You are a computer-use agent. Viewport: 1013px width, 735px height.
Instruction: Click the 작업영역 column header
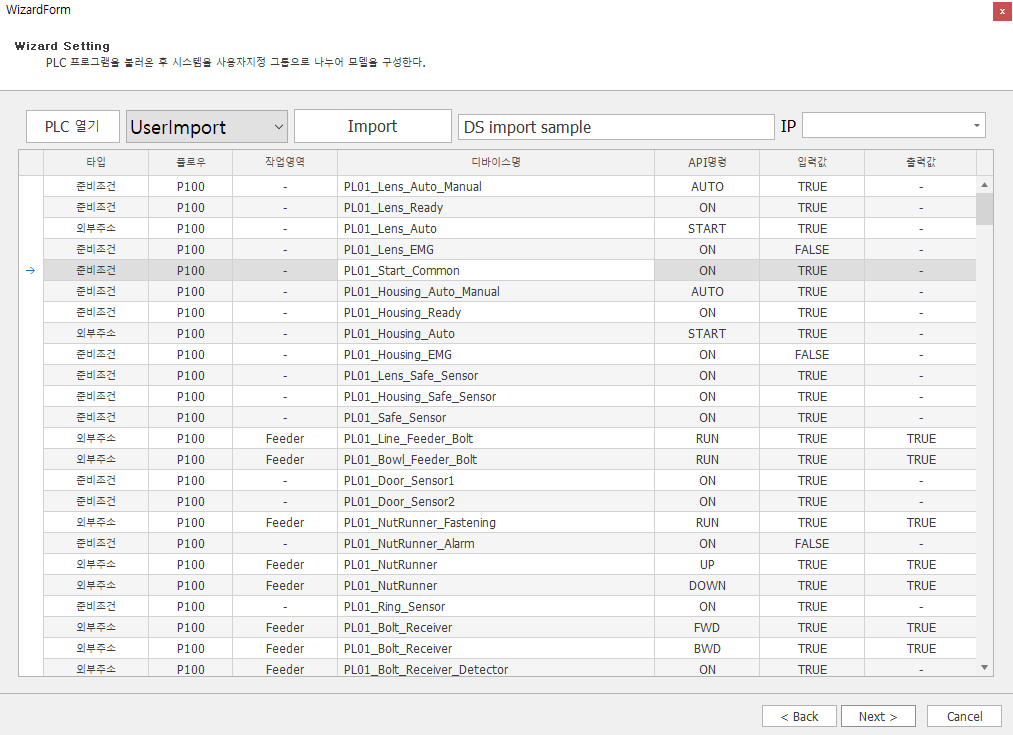point(284,162)
